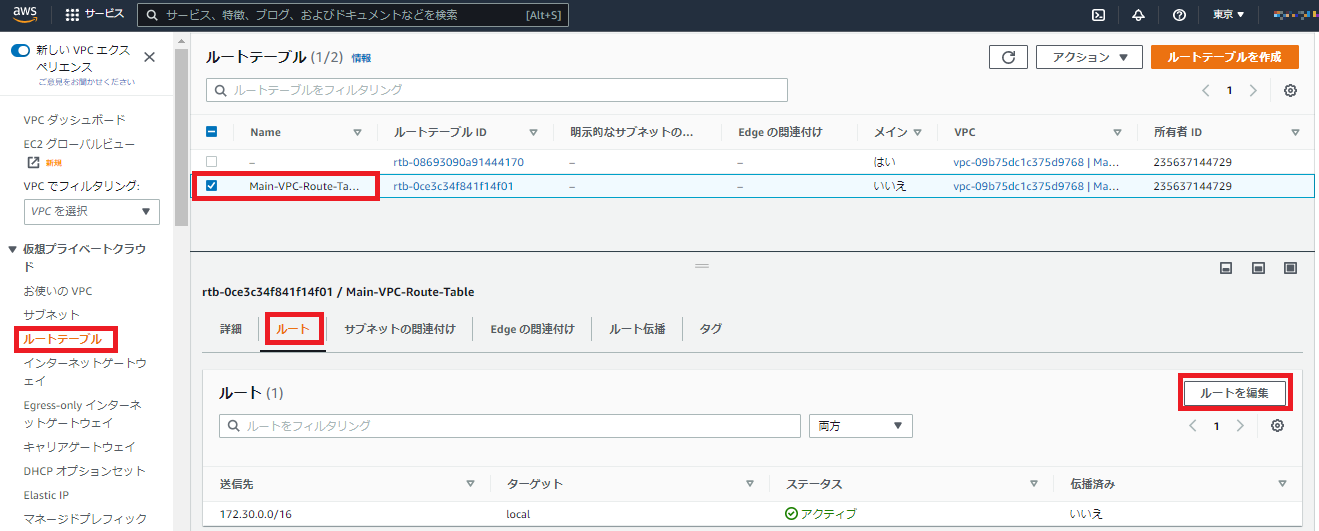The image size is (1319, 531).
Task: Open the help question mark icon
Action: click(x=1179, y=15)
